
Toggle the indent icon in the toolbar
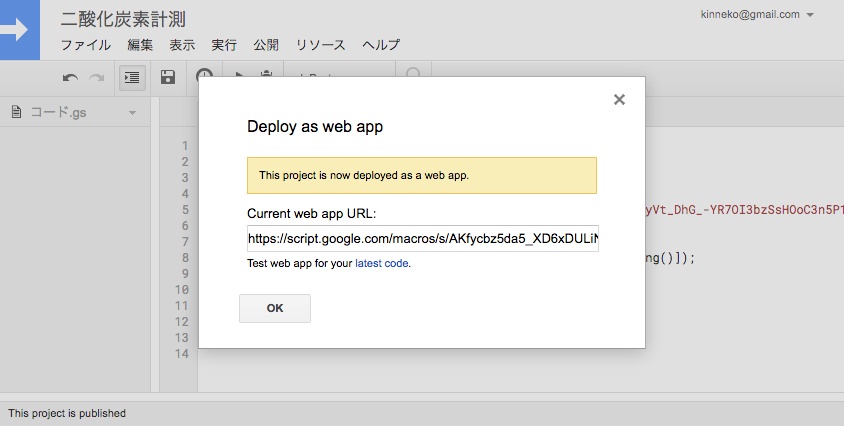(132, 78)
